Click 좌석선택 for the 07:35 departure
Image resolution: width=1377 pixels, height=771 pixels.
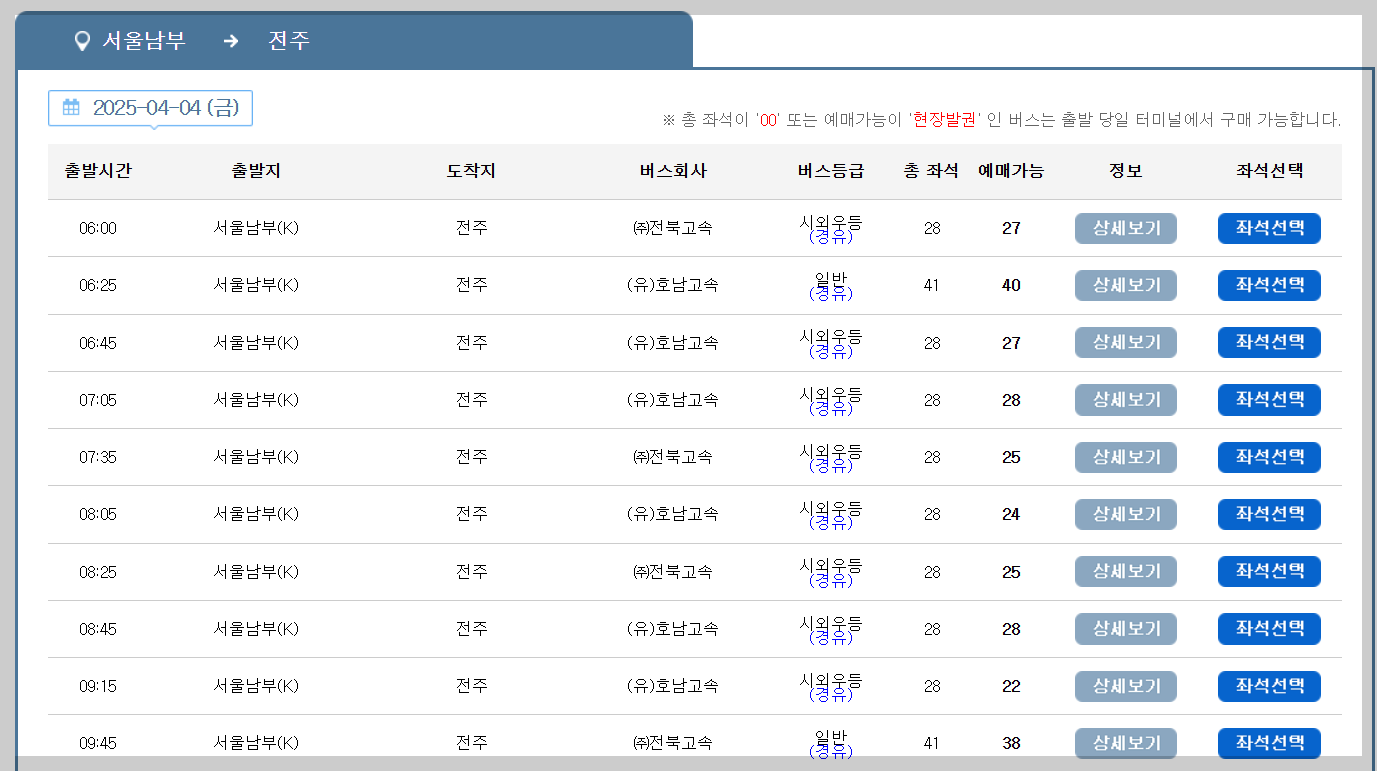coord(1268,457)
